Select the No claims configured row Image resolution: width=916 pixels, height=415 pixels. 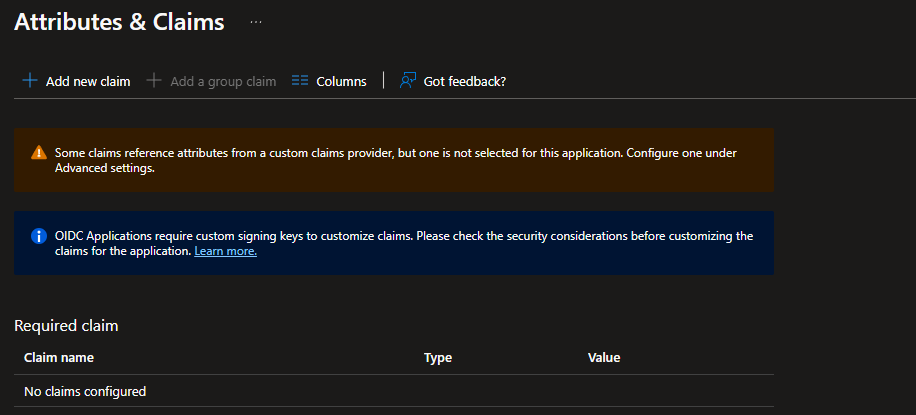[x=85, y=391]
